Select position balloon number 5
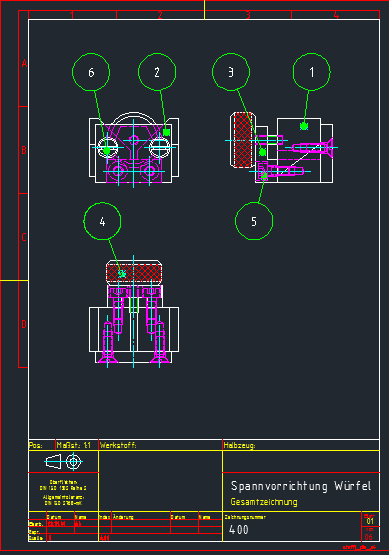389x555 pixels. click(x=254, y=221)
